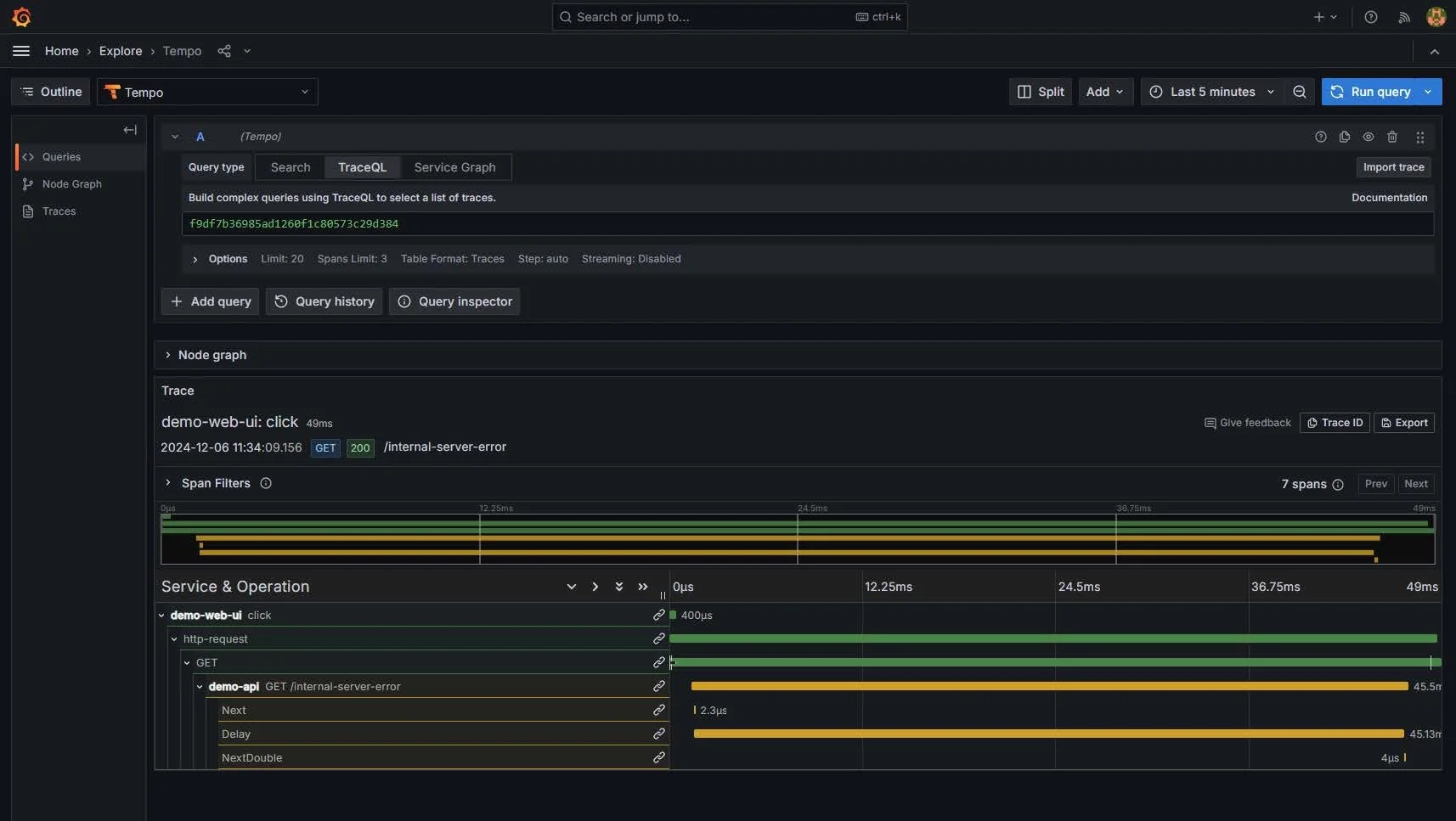Click the TraceQL query editor field
Screen dimensions: 1456x821
click(x=807, y=224)
